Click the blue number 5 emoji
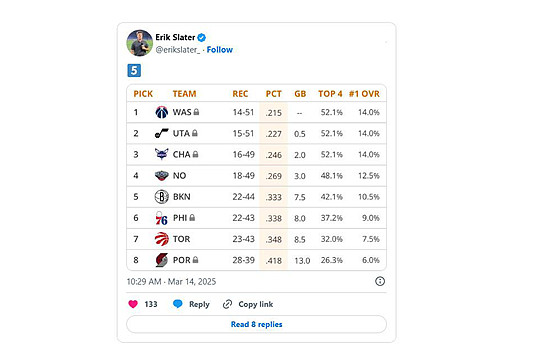Viewport: 540px width, 360px height. pyautogui.click(x=134, y=71)
